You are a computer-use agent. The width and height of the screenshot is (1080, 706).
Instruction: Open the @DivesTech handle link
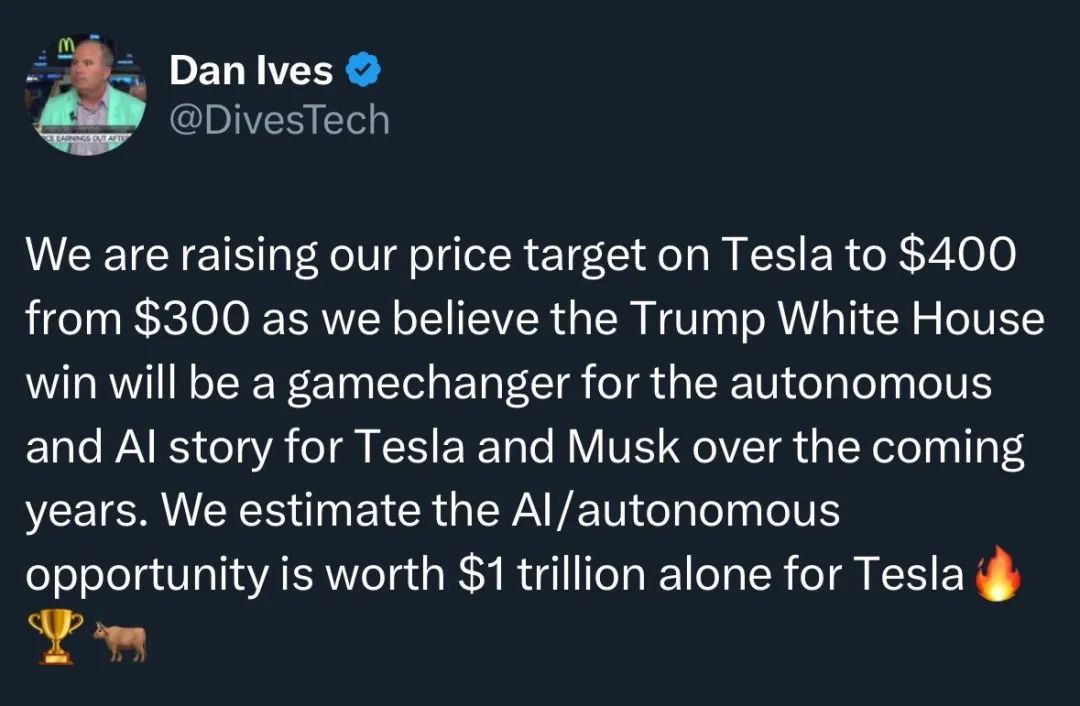(280, 120)
